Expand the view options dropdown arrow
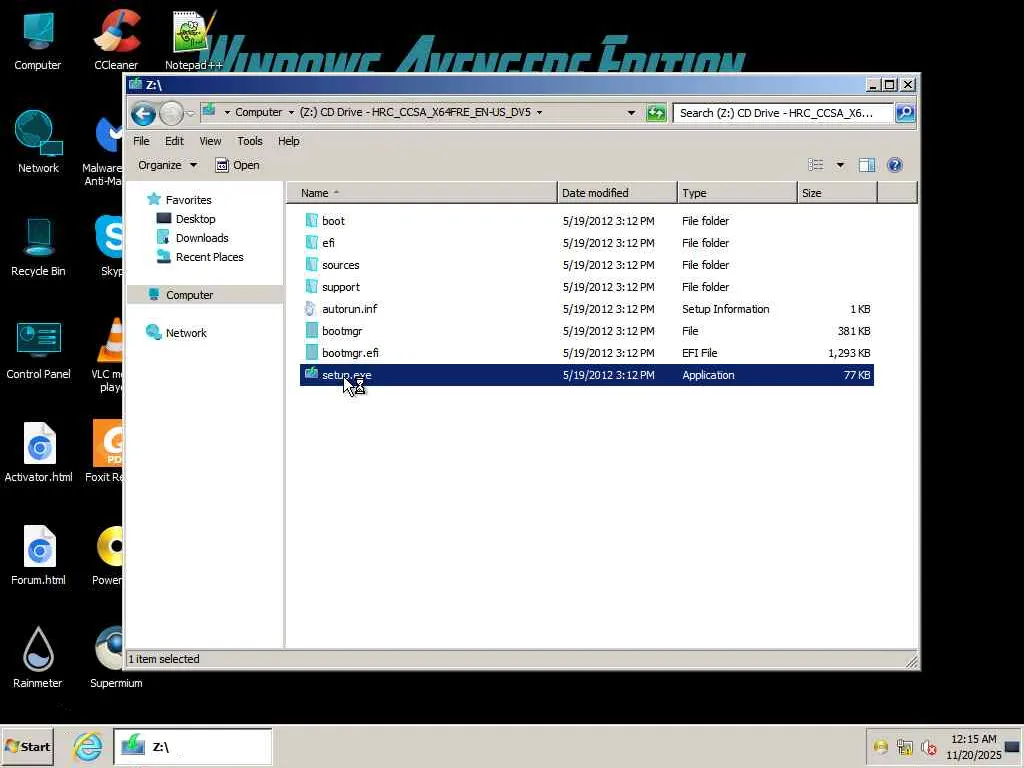Image resolution: width=1024 pixels, height=768 pixels. coord(840,165)
